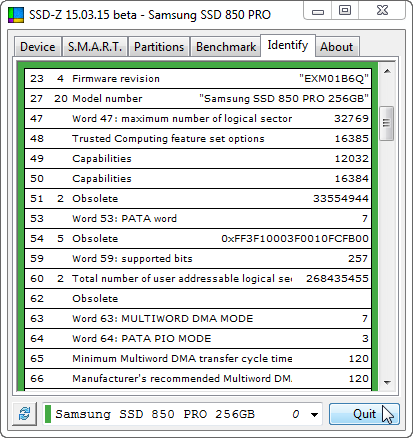This screenshot has width=413, height=438.
Task: Select the Obsolete row with hex value 0xFF3F10003F0010FCFB00
Action: tap(198, 239)
